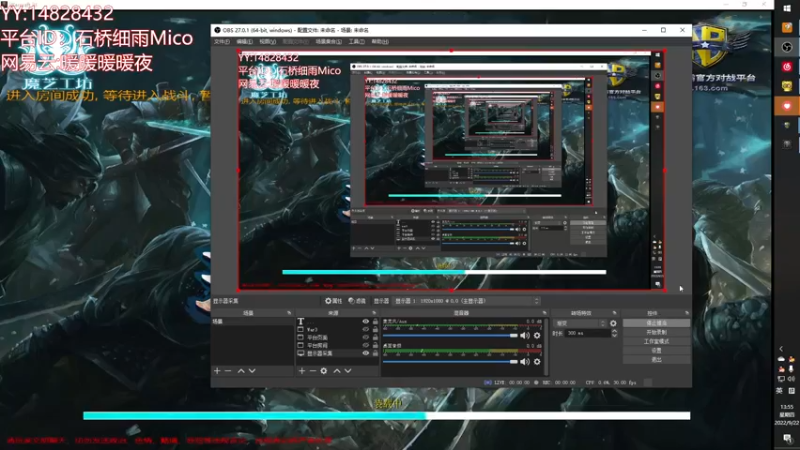800x450 pixels.
Task: Pop out the sources dock panel
Action: (x=374, y=313)
